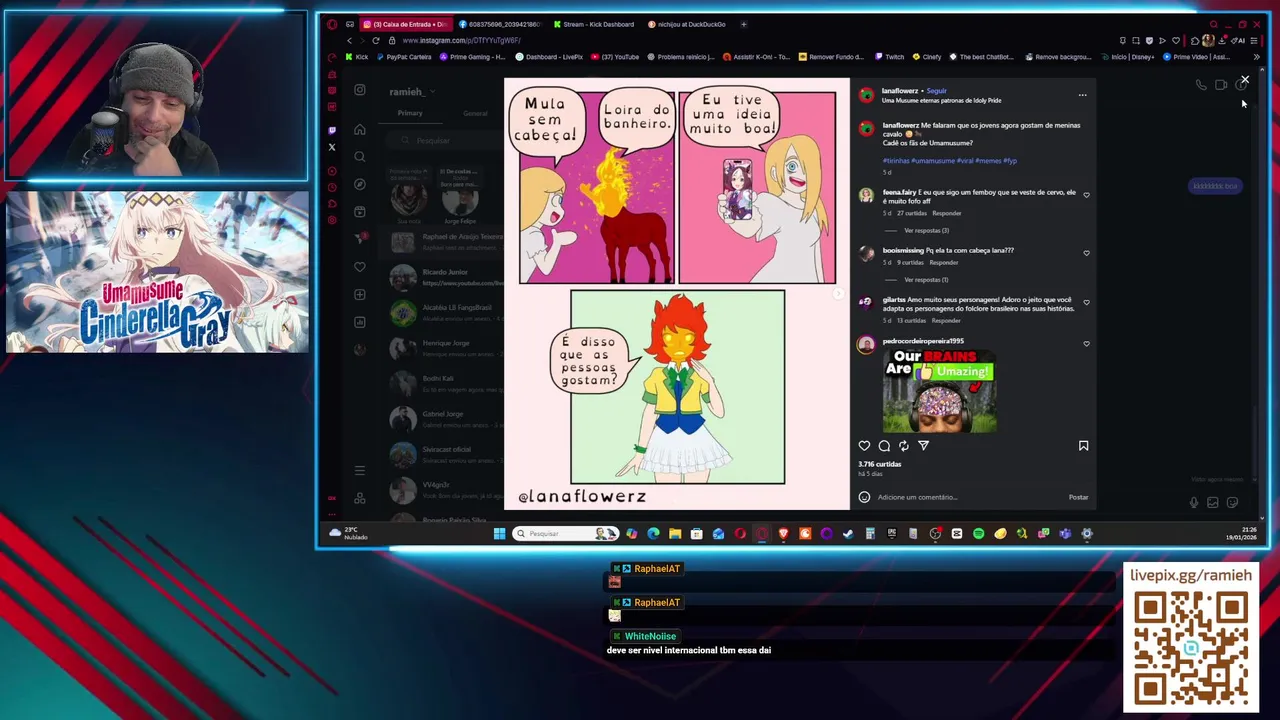Open the Instagram Create plus icon in sidebar

(x=360, y=294)
